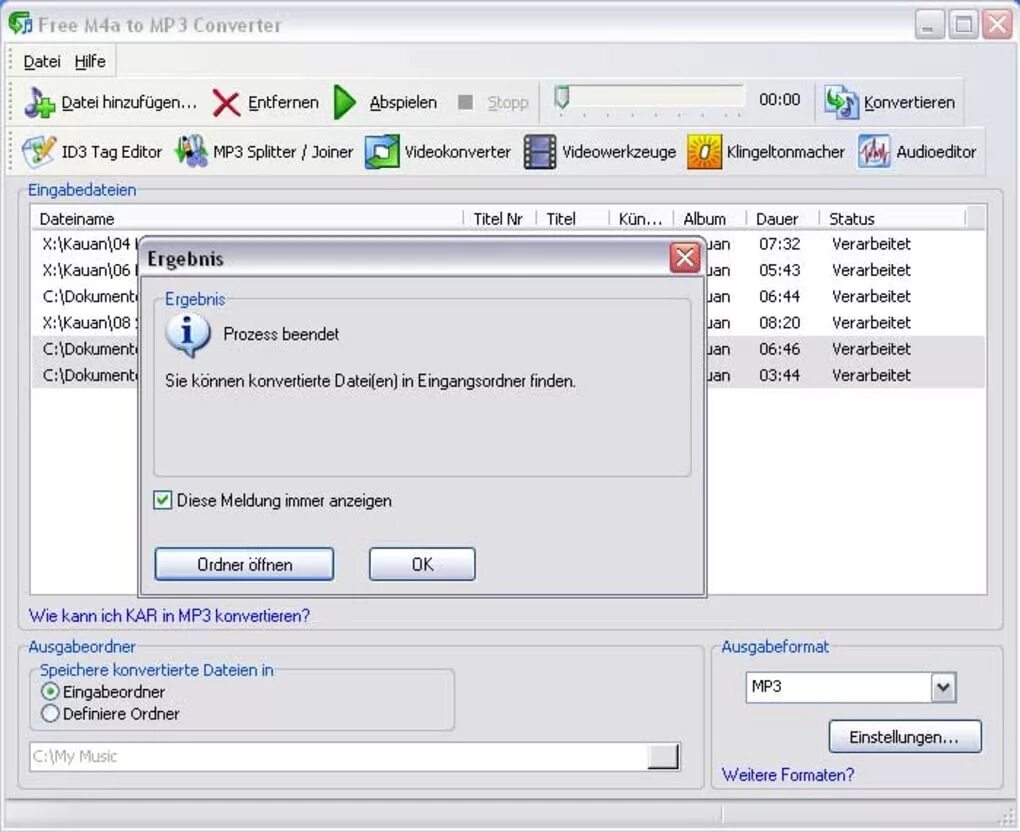Open the Datei menu
This screenshot has width=1020, height=832.
42,61
